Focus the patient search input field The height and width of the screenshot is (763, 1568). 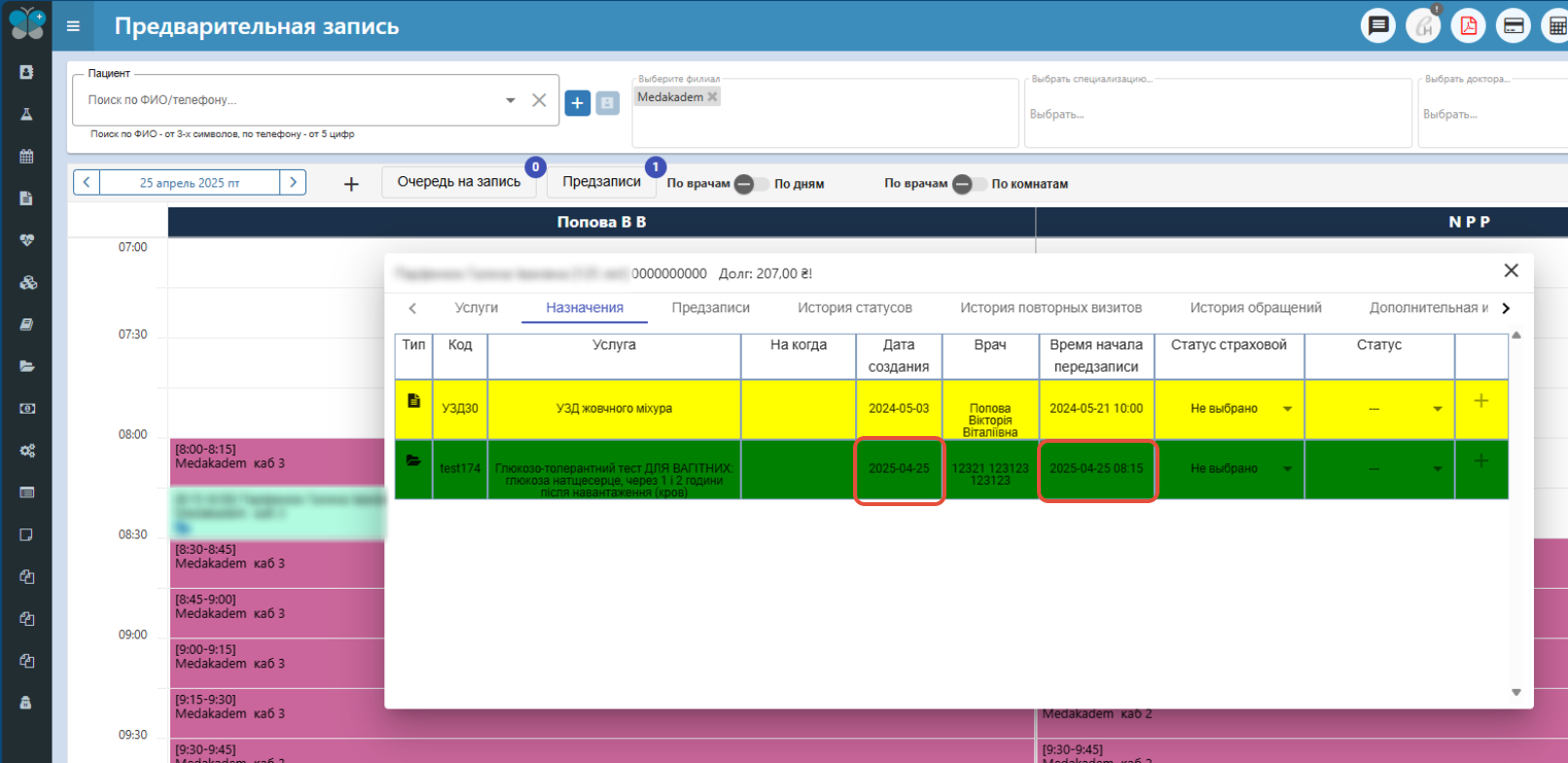(x=292, y=100)
